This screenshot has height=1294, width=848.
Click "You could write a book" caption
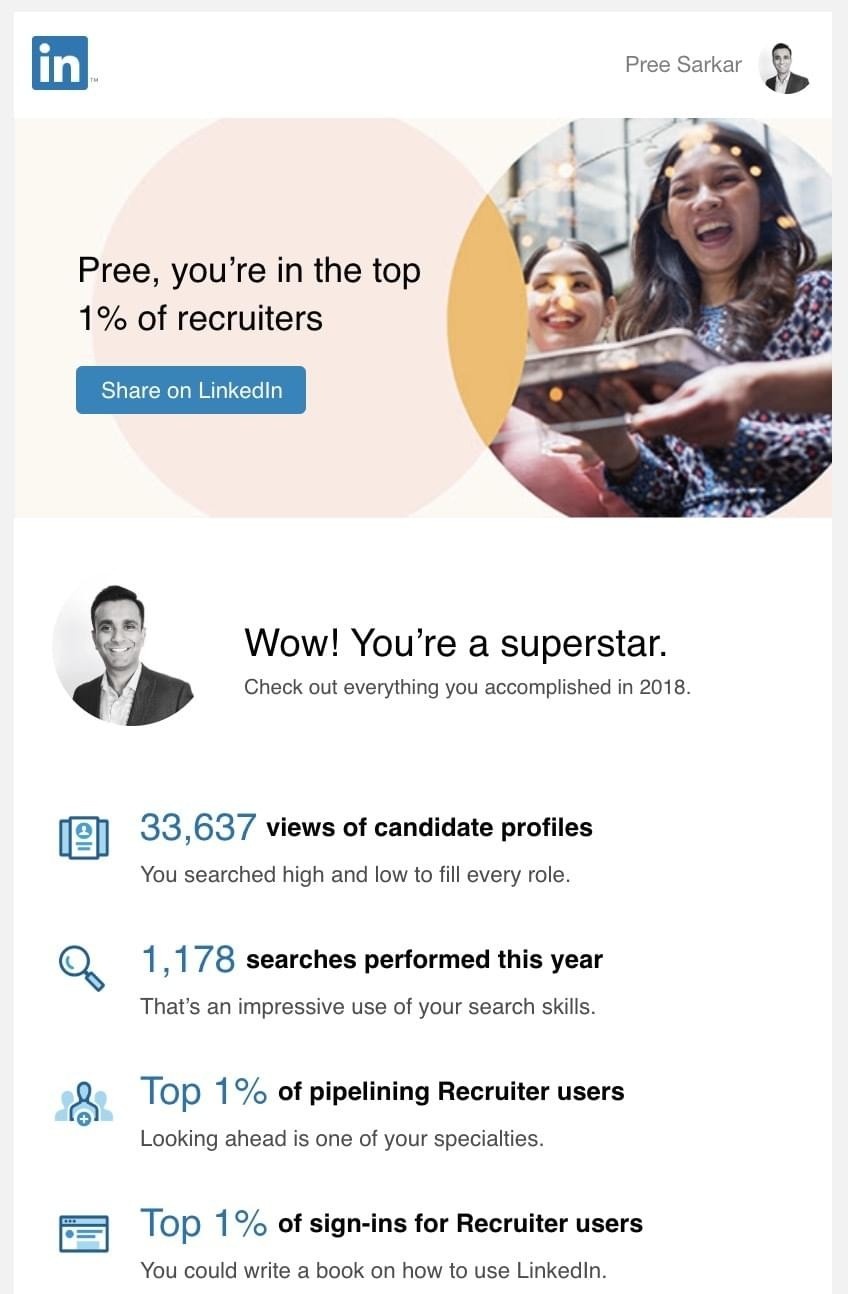point(373,1271)
